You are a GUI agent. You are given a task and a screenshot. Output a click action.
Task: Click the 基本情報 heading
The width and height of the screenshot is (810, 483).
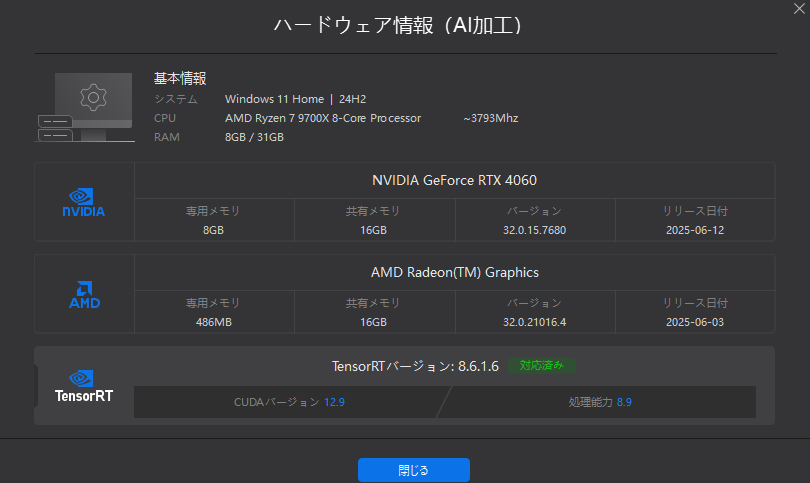point(180,79)
